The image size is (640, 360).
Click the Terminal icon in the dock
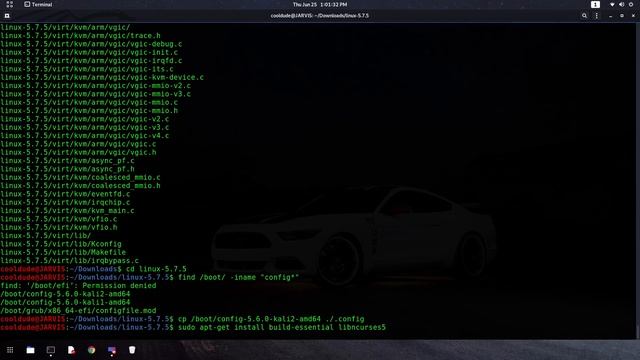pyautogui.click(x=51, y=350)
